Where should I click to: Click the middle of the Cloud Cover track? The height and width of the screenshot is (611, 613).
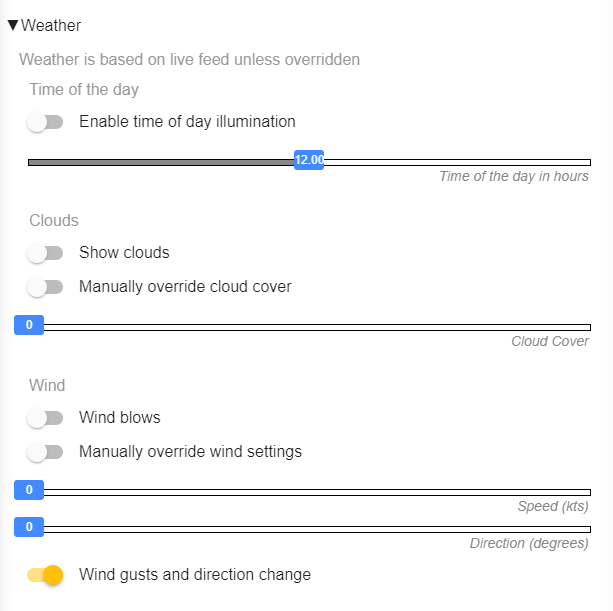(x=310, y=327)
